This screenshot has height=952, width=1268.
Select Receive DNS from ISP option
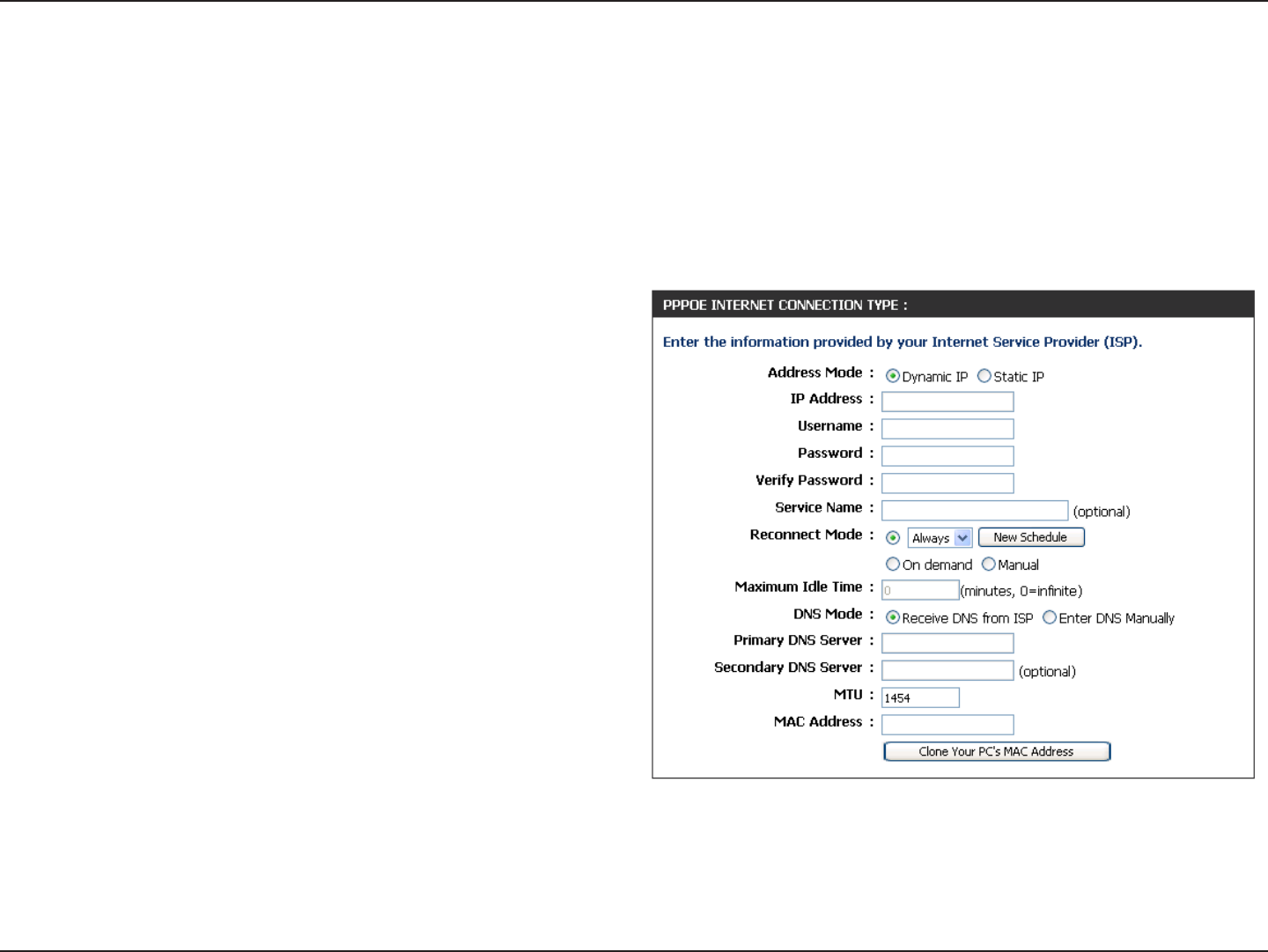click(x=893, y=617)
